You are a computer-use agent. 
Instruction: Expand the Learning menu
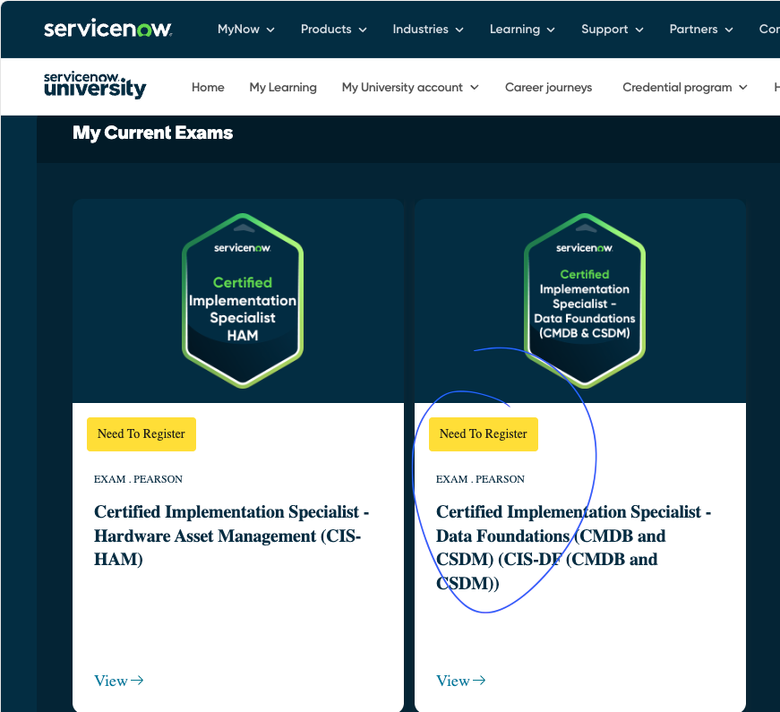[522, 29]
